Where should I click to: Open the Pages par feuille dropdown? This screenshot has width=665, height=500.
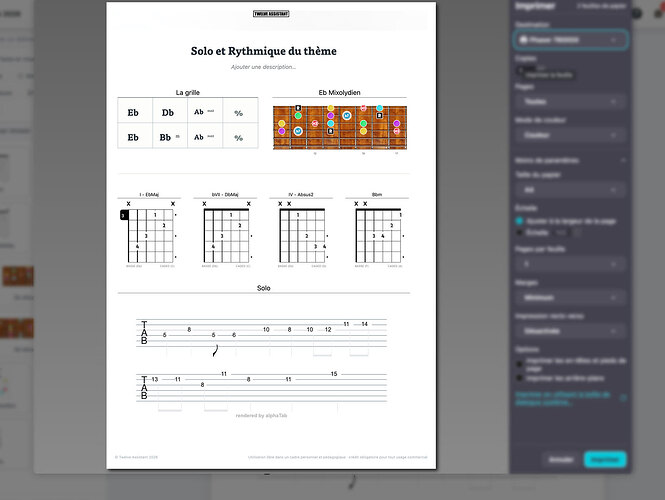click(x=570, y=264)
